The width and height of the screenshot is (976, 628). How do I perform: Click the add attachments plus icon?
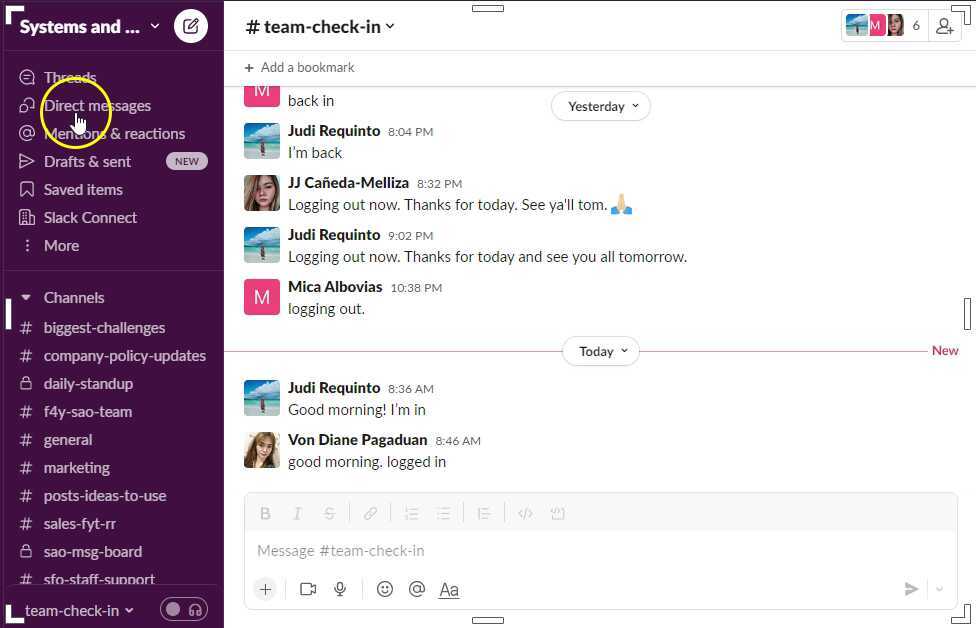(x=265, y=589)
